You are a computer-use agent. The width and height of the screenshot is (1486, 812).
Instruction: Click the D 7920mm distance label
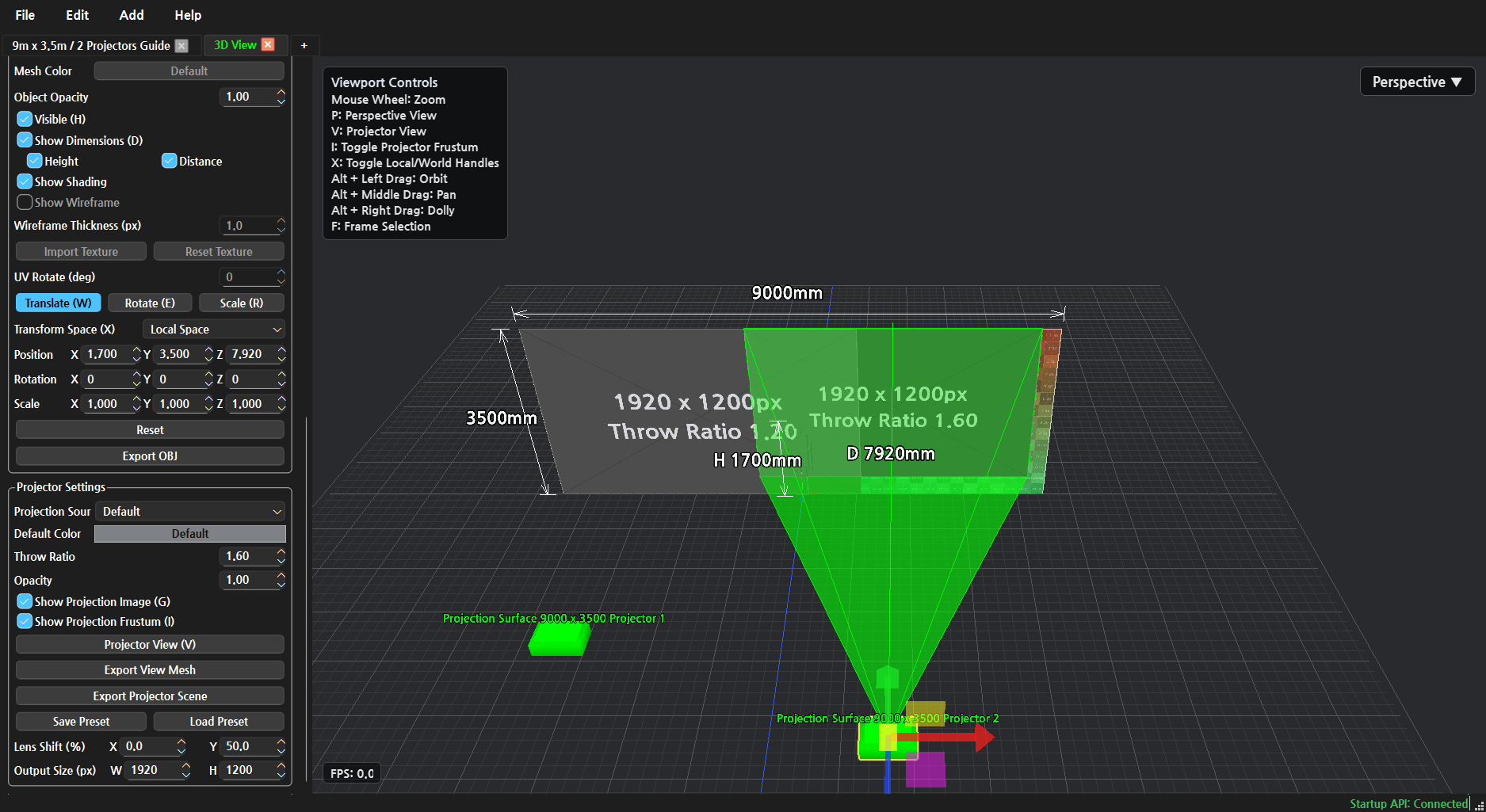click(x=891, y=454)
